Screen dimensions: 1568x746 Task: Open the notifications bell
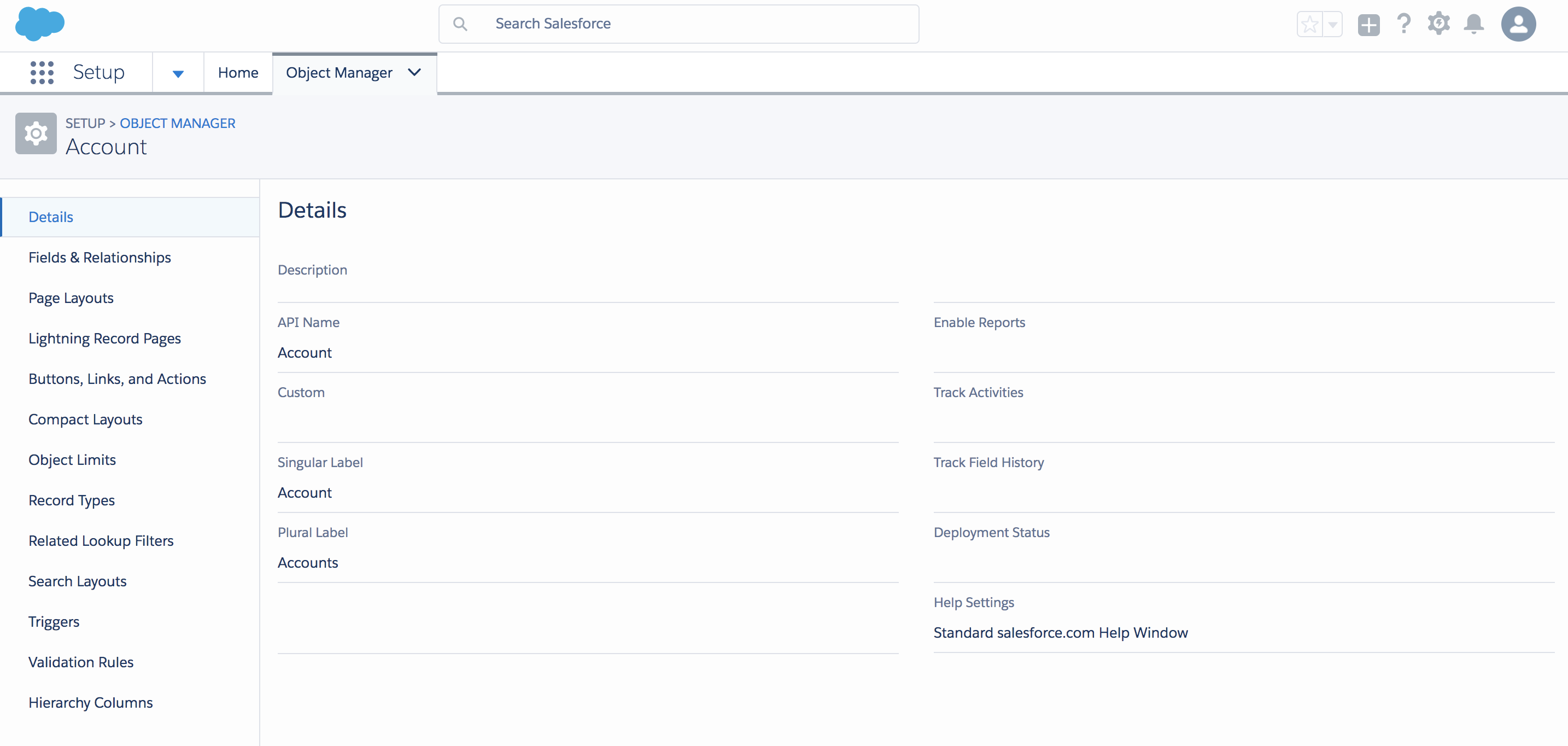coord(1473,25)
